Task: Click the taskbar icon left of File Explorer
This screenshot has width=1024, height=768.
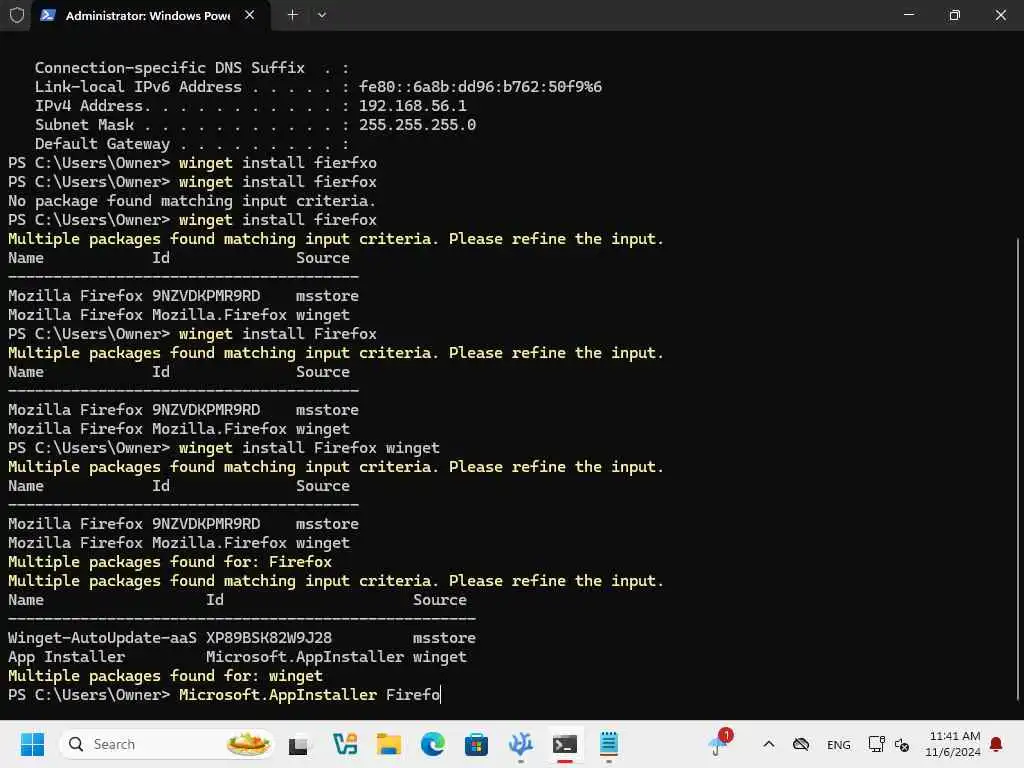Action: tap(345, 744)
